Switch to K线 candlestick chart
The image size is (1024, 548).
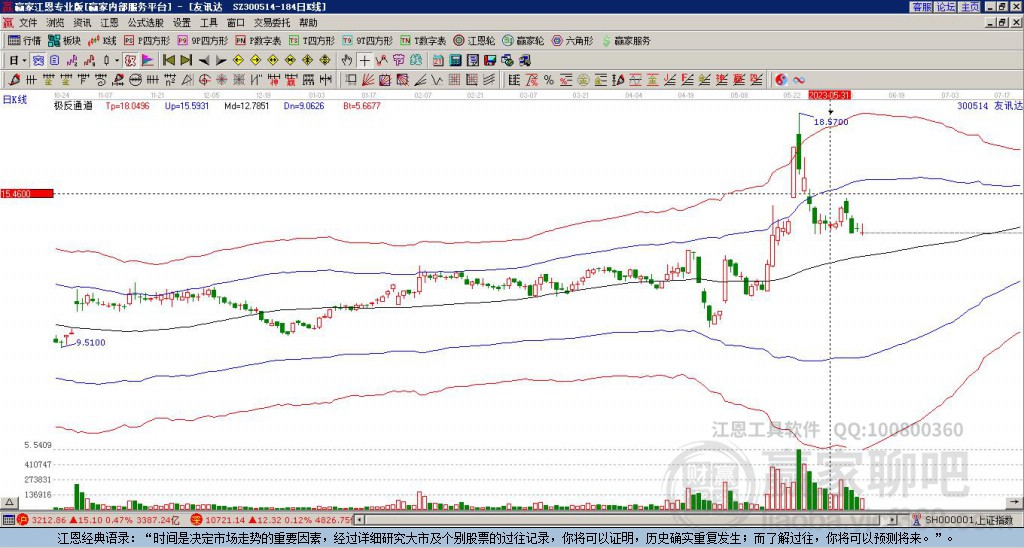pyautogui.click(x=102, y=40)
